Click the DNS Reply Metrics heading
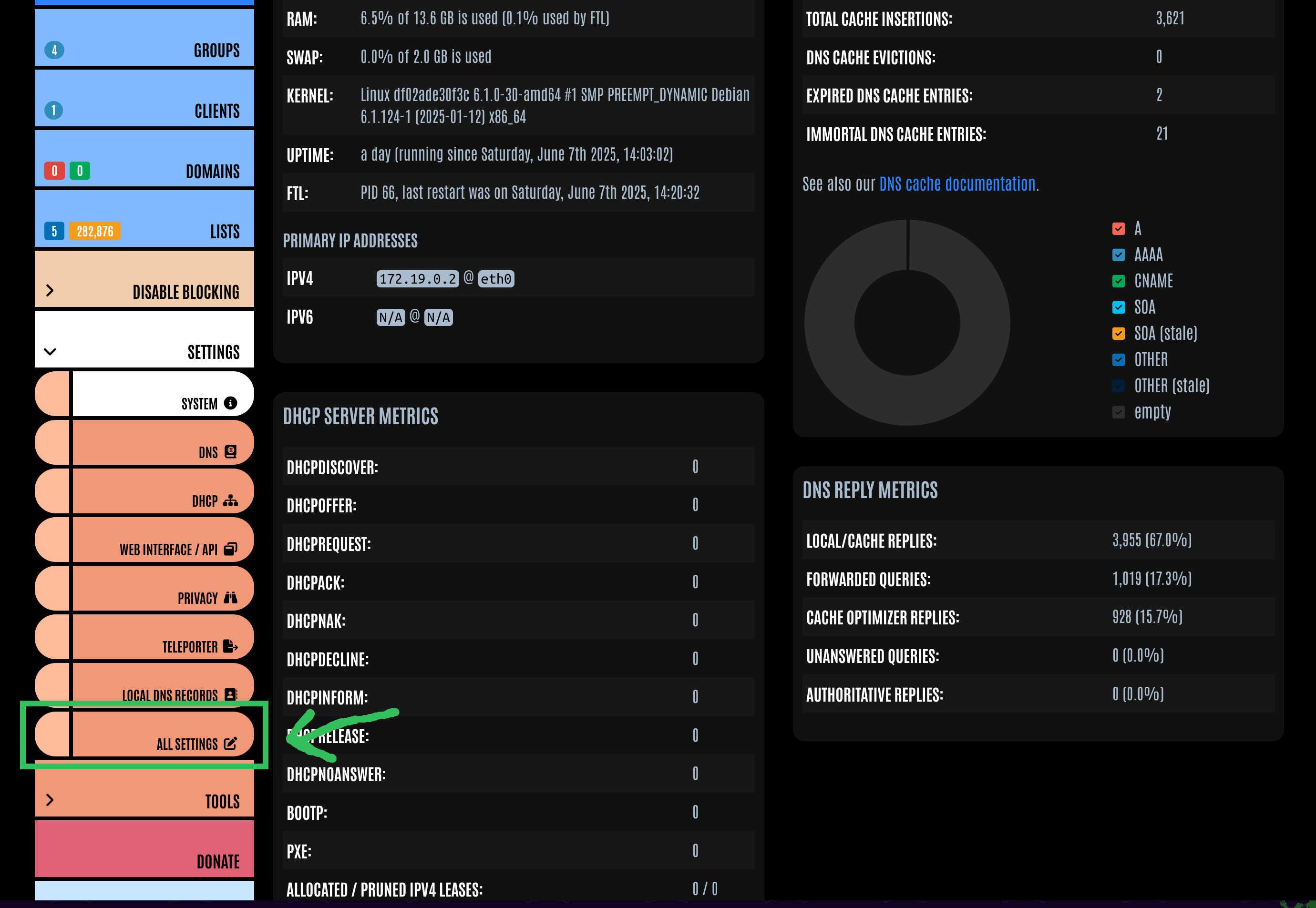This screenshot has height=908, width=1316. (x=870, y=490)
